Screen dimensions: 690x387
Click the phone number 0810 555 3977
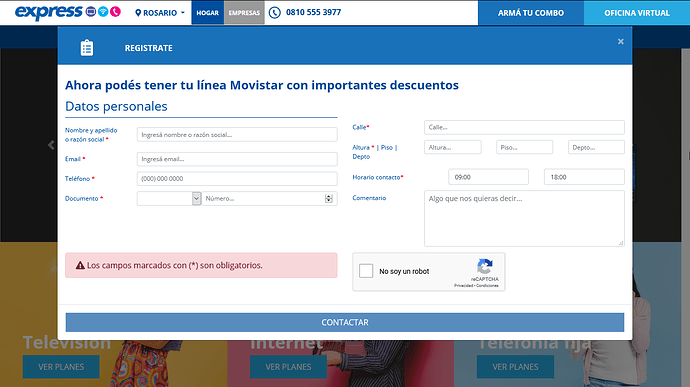(313, 12)
